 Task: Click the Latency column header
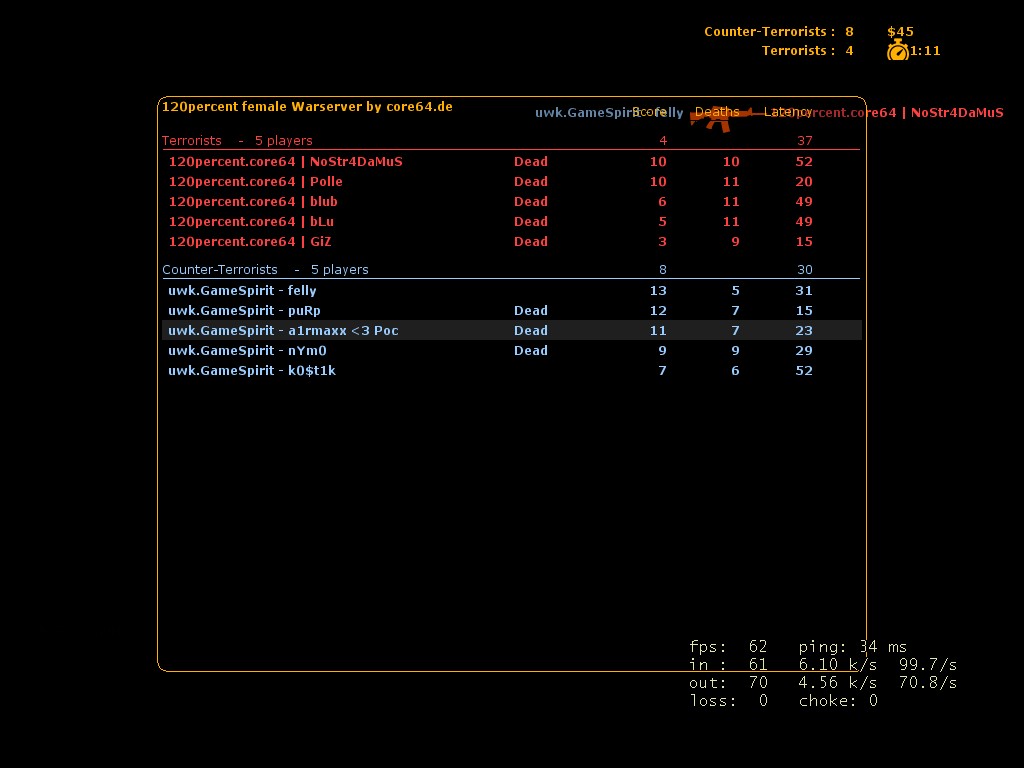[x=788, y=112]
